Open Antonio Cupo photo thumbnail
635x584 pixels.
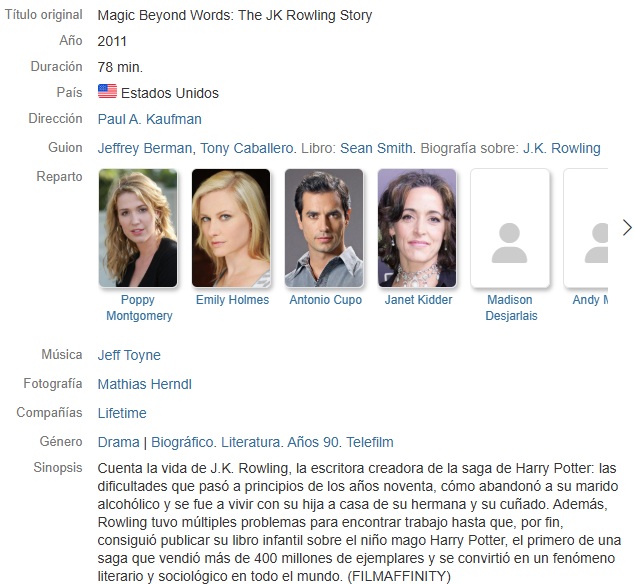coord(324,228)
